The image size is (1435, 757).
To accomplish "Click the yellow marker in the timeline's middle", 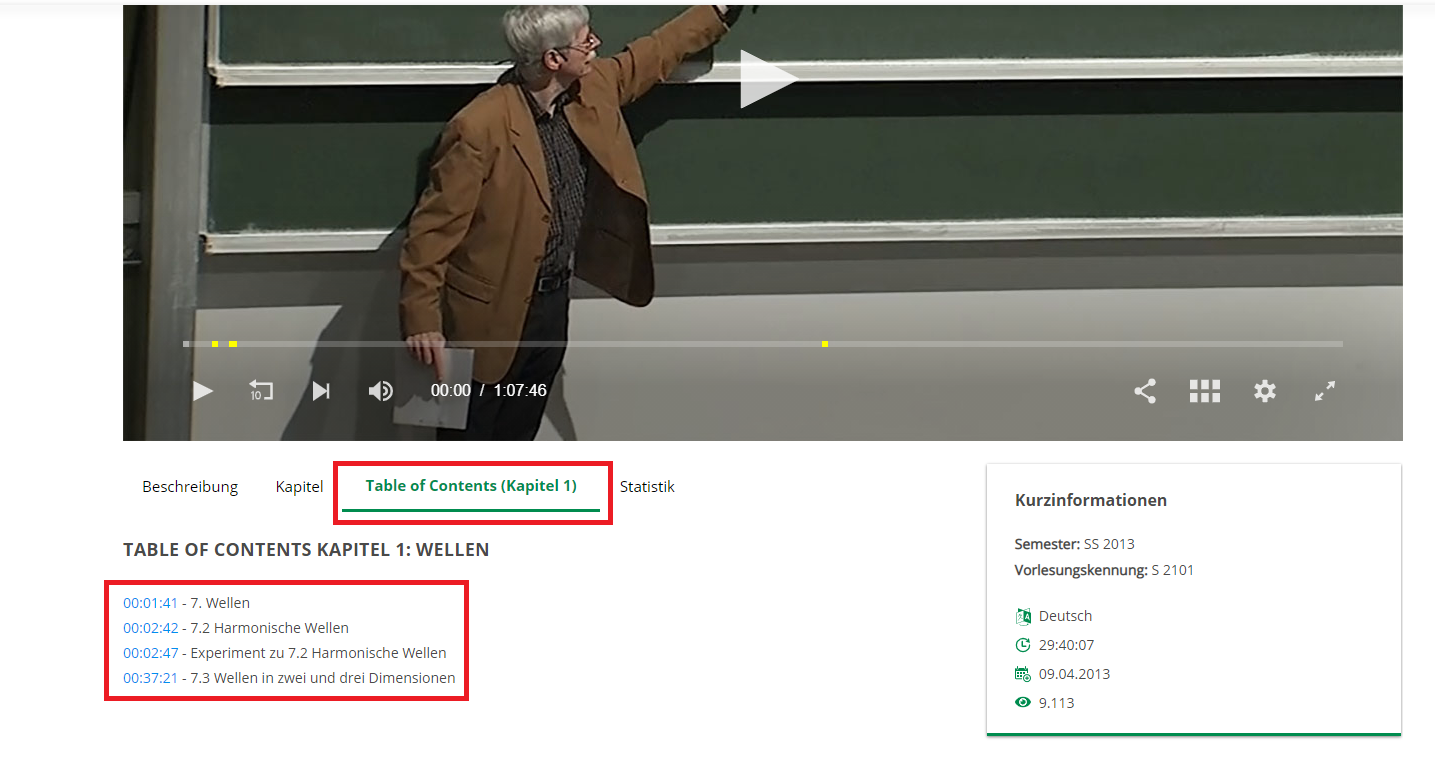I will [x=825, y=344].
